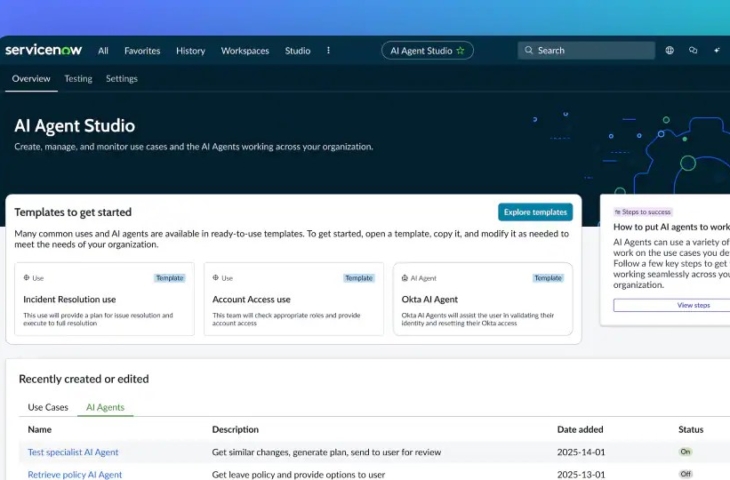Select the AI Agents tab
Screen dimensions: 730x480
point(105,407)
